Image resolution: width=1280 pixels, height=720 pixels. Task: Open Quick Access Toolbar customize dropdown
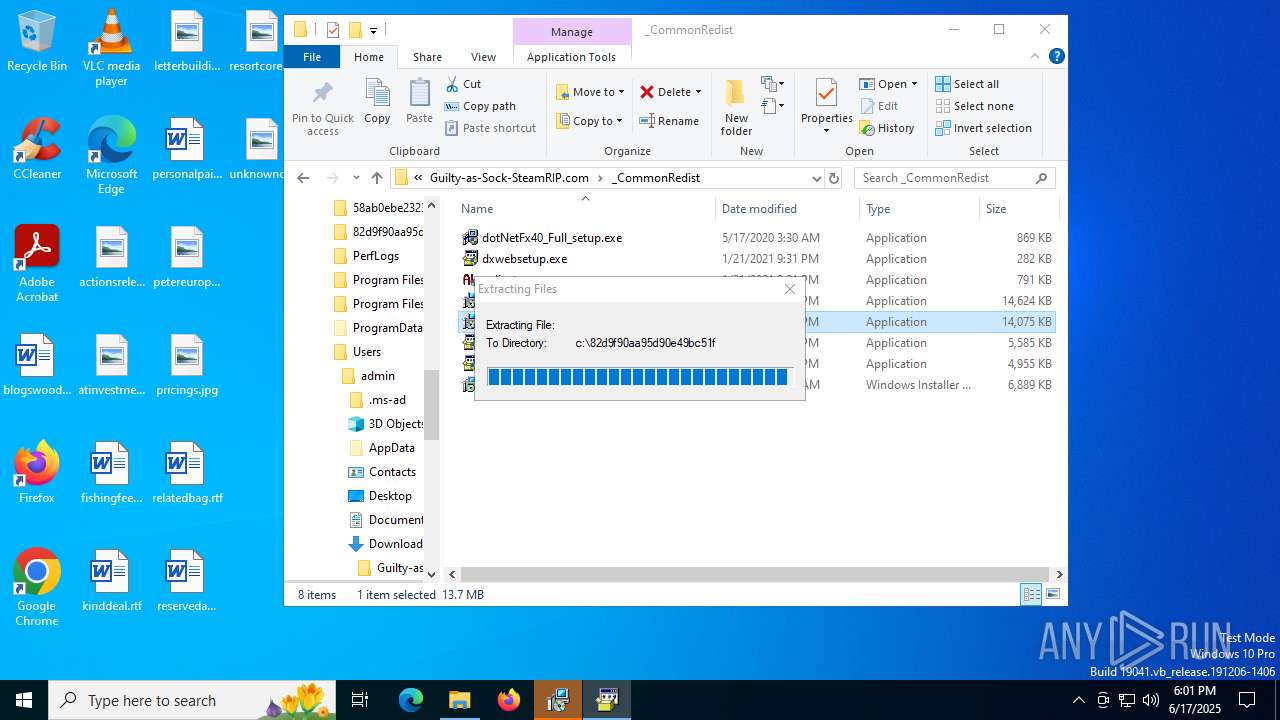tap(373, 30)
